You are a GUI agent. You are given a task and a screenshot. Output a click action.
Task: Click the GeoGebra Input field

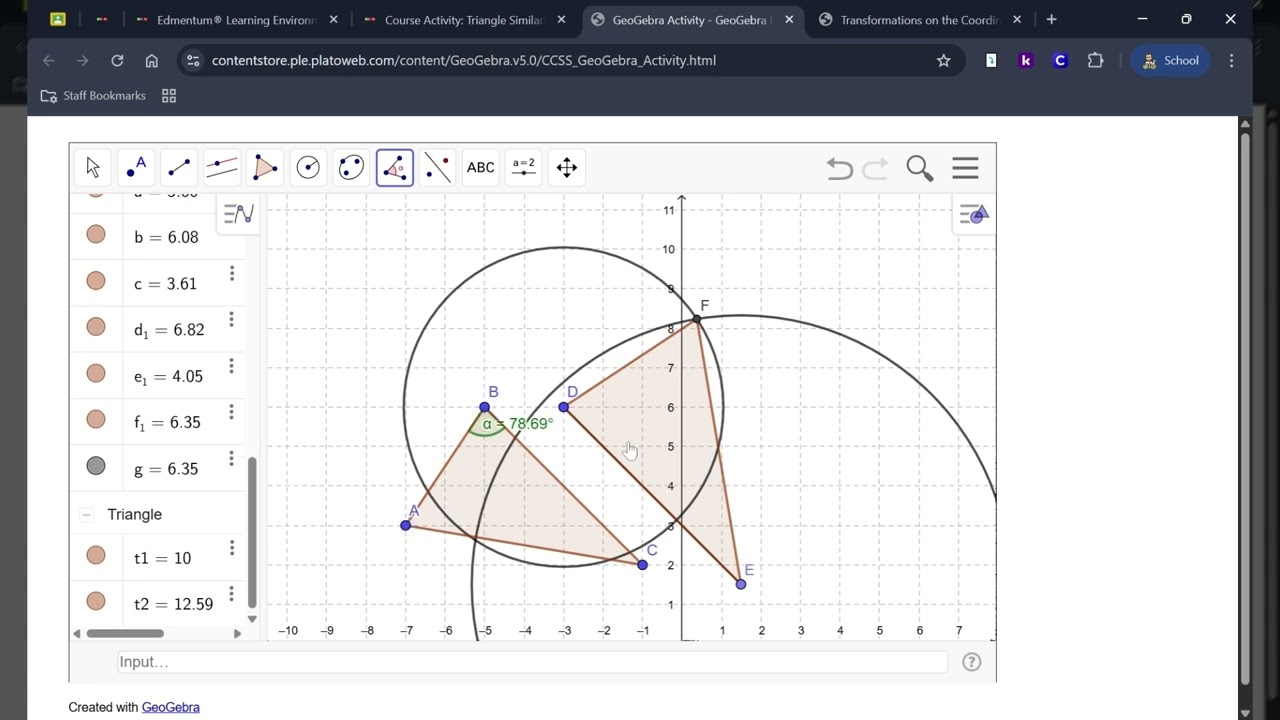pyautogui.click(x=532, y=662)
